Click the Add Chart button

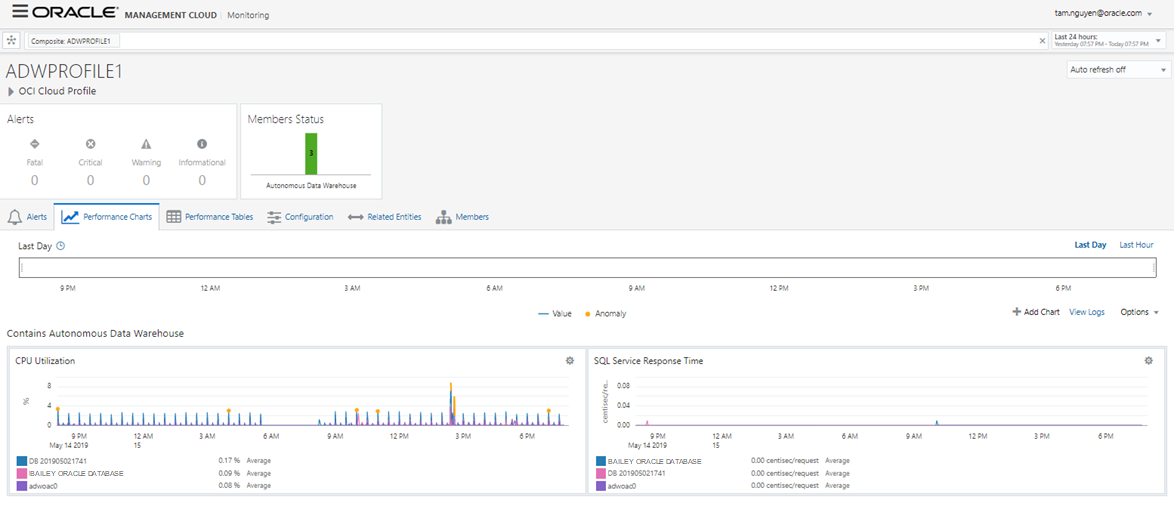point(1036,313)
